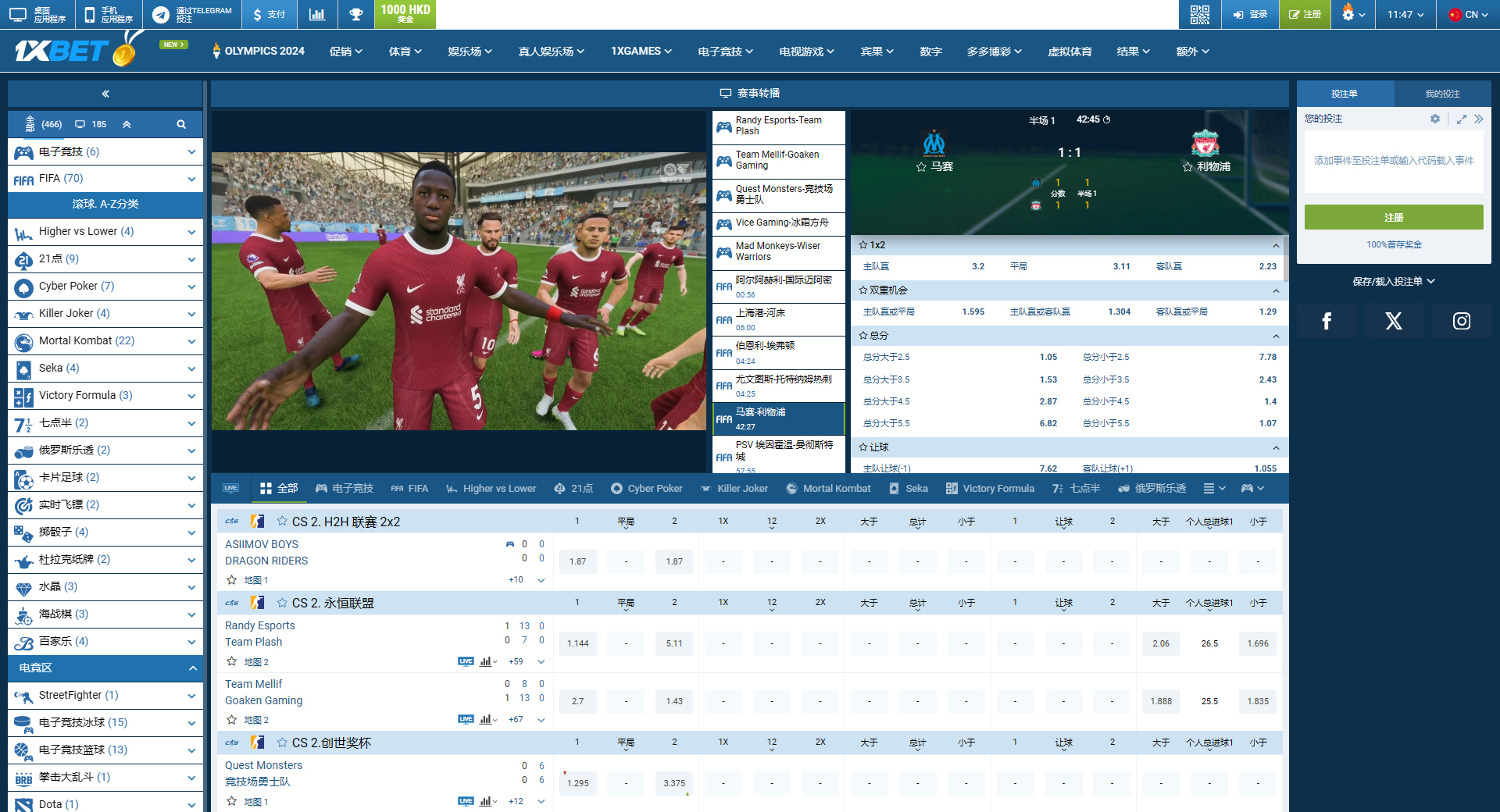Open 马赛-利物浦 stream in match list

[x=779, y=418]
